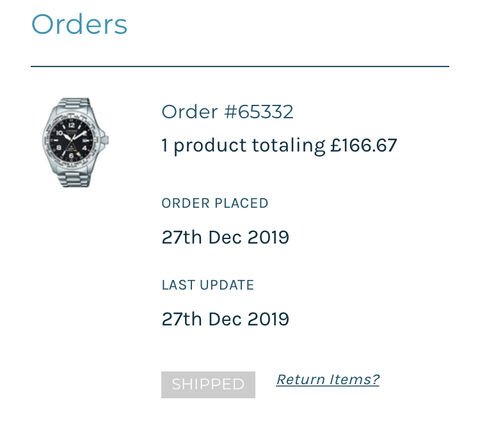Screen dimensions: 480x436
Task: Select the Orders page heading
Action: click(79, 24)
